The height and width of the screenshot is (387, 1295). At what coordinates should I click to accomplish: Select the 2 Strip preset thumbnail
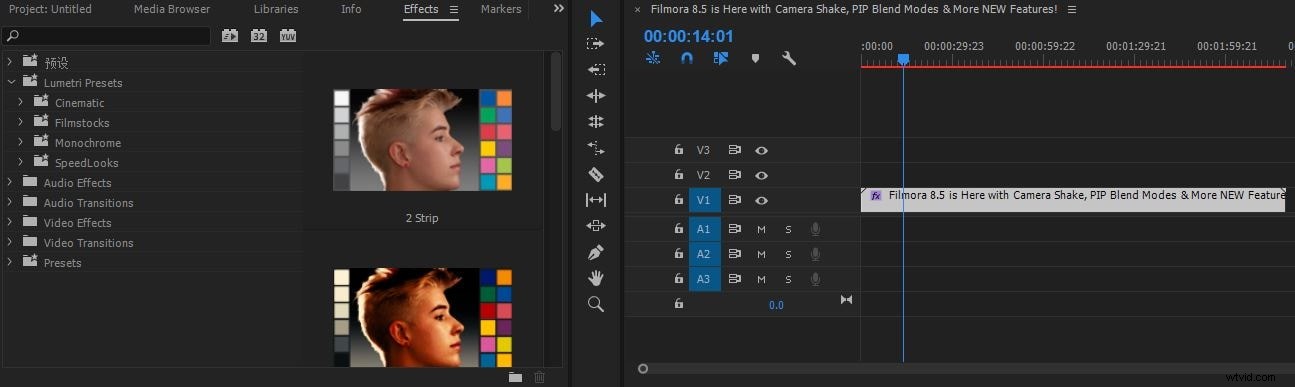tap(422, 140)
